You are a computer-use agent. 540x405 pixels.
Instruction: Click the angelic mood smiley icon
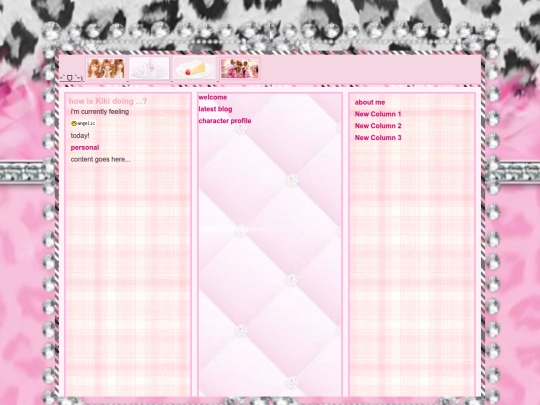[x=74, y=123]
